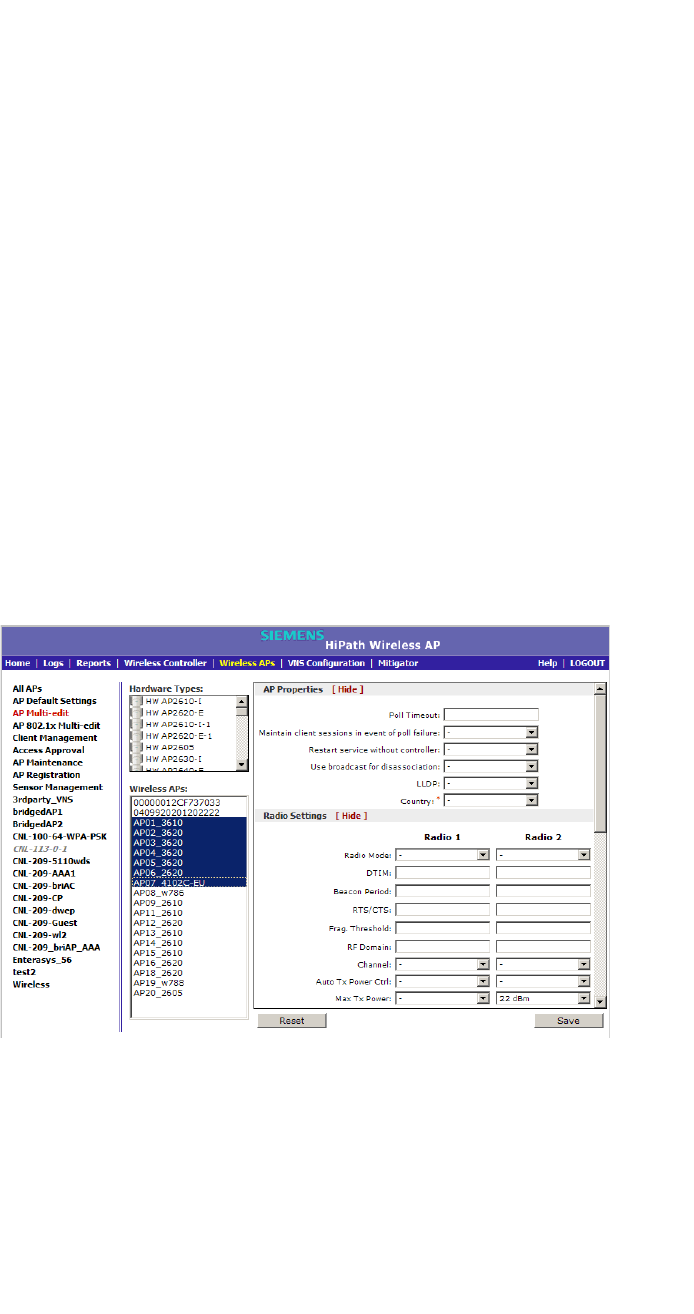Open AP Registration in the sidebar
Screen dimensions: 694x1314
pos(46,774)
